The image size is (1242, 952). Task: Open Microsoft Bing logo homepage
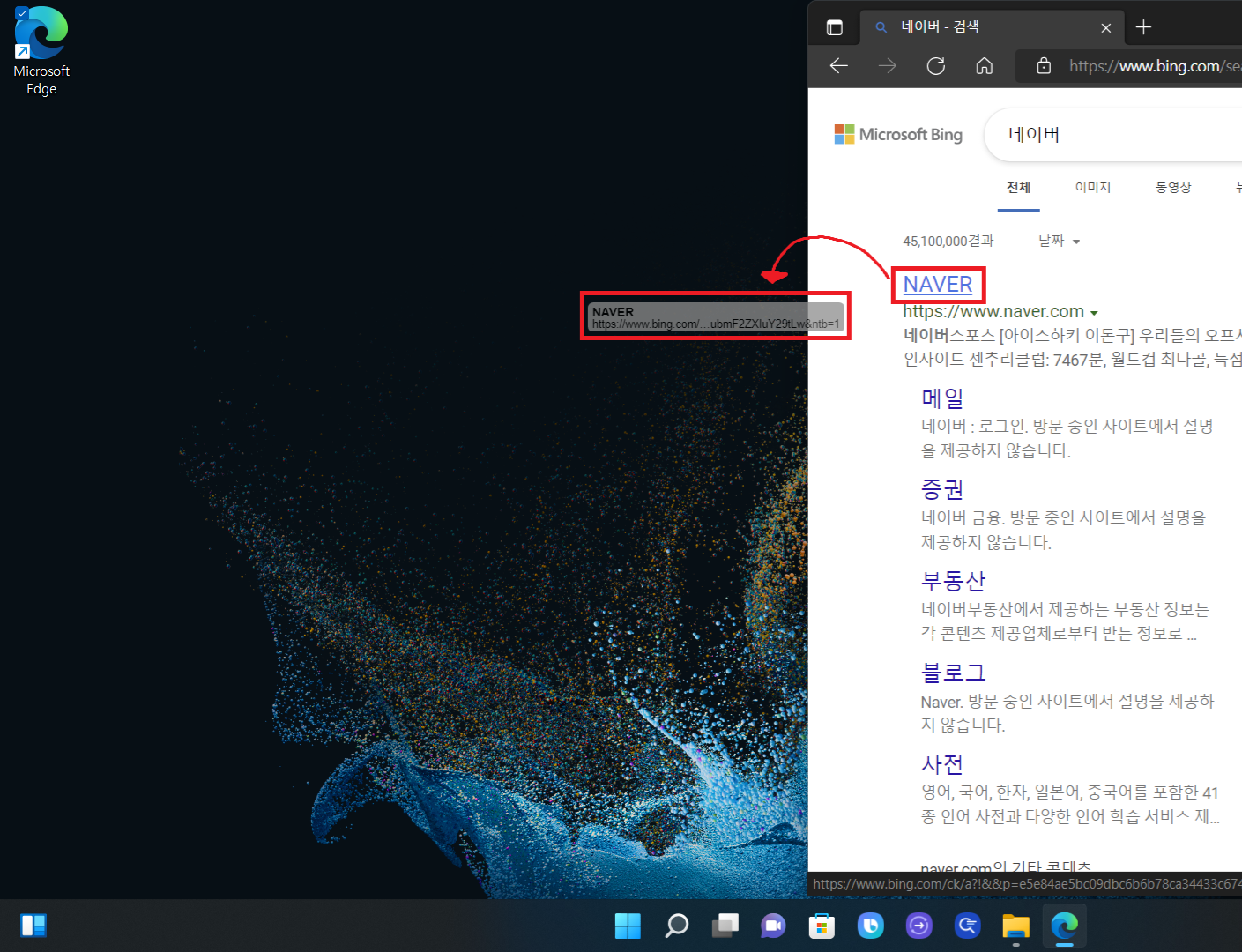pyautogui.click(x=898, y=134)
